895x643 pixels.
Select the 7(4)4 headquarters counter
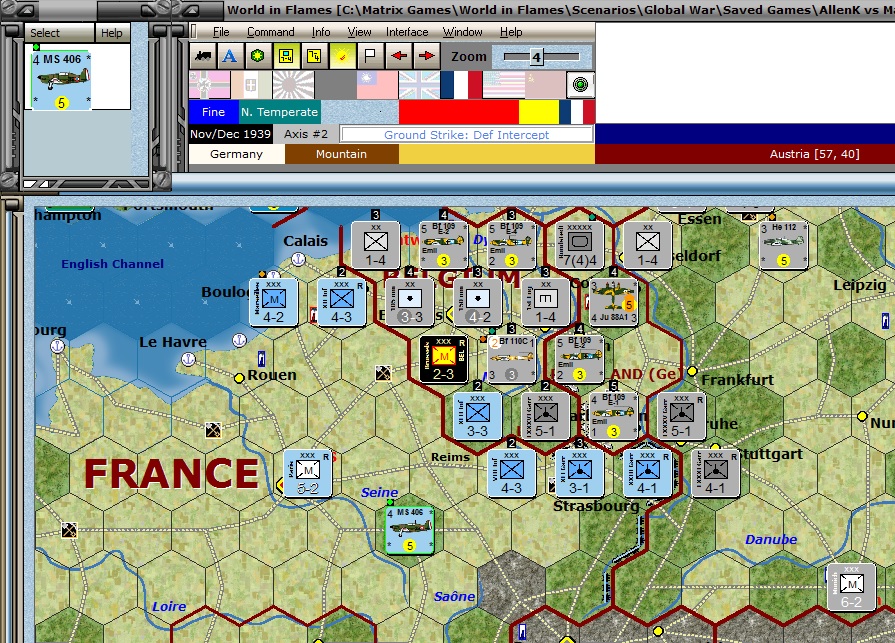click(579, 245)
